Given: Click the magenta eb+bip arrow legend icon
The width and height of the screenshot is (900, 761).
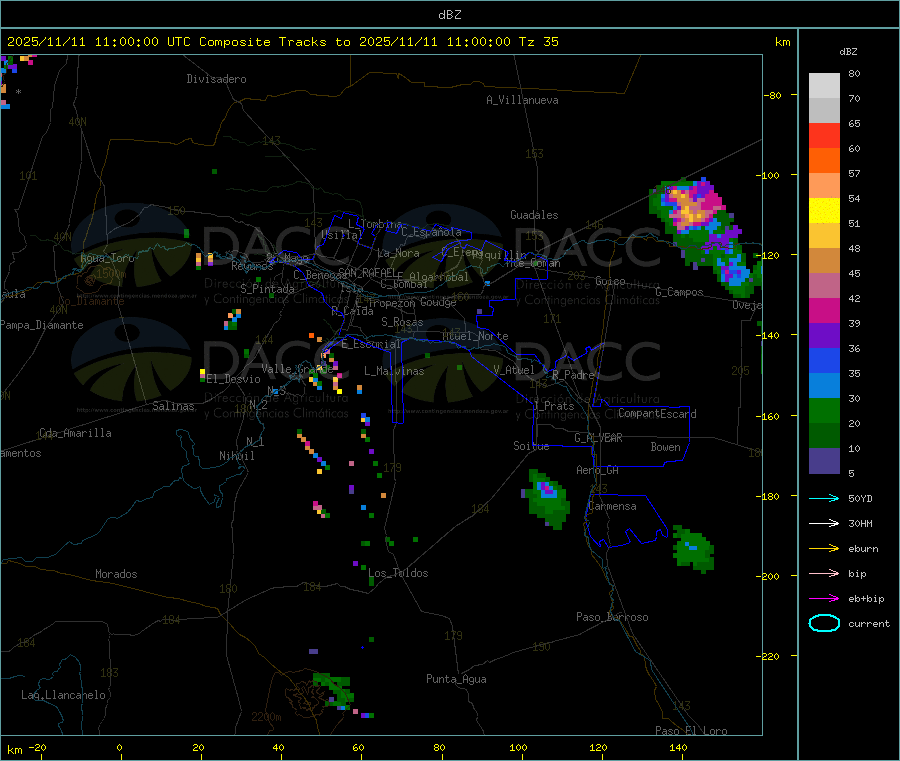Looking at the screenshot, I should [x=824, y=599].
